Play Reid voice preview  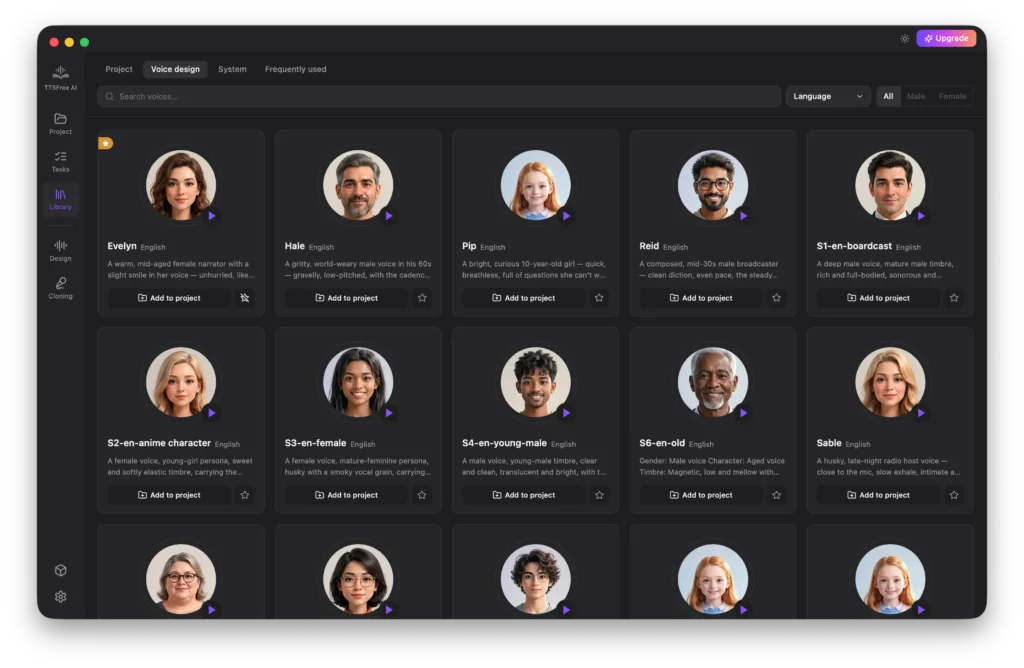743,215
